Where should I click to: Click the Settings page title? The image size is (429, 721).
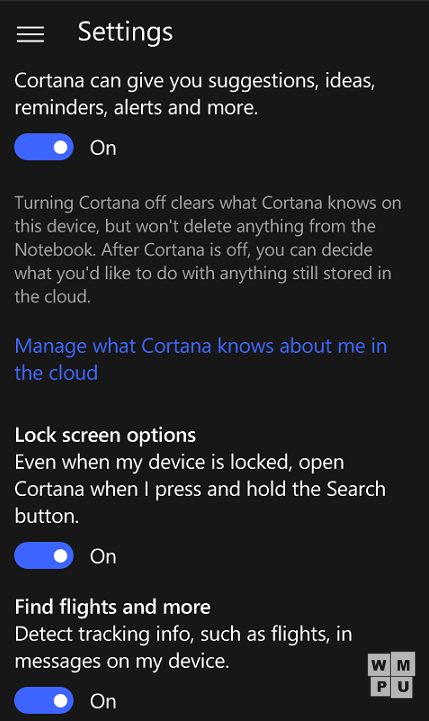pos(125,33)
